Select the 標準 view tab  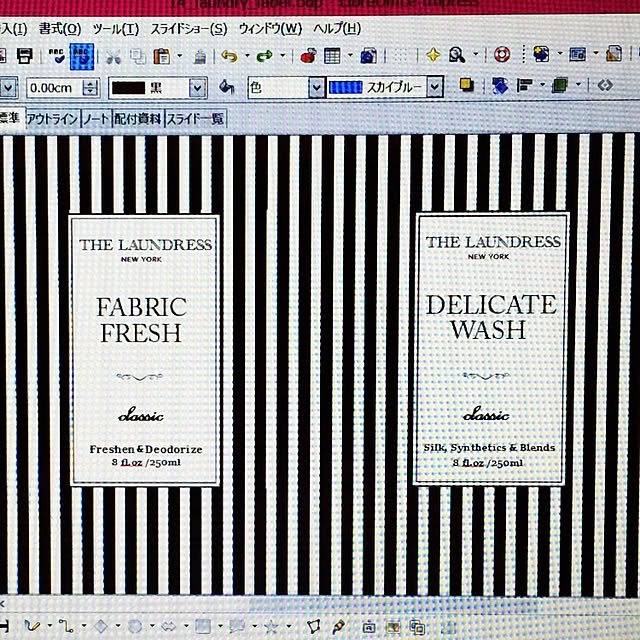[10, 118]
